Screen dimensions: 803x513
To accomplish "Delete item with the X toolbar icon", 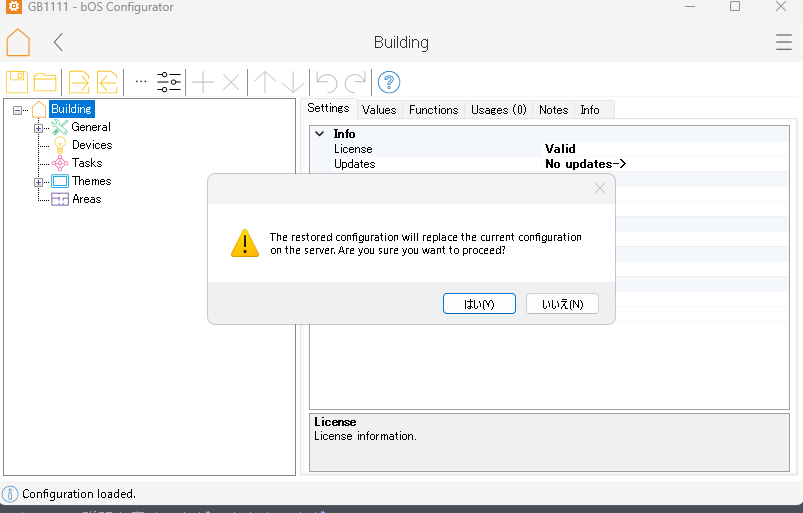I will [231, 82].
